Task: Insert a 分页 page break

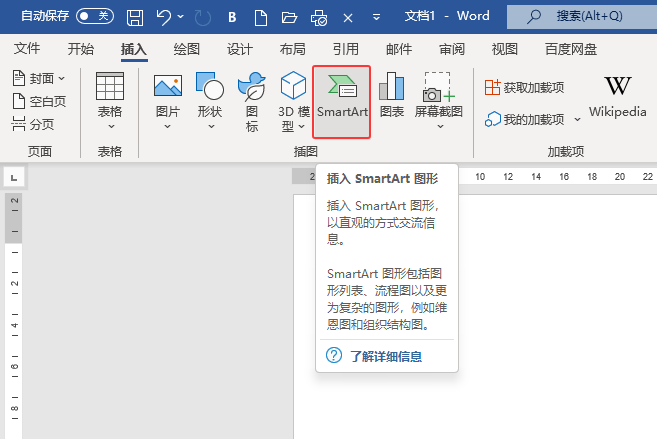Action: coord(33,124)
